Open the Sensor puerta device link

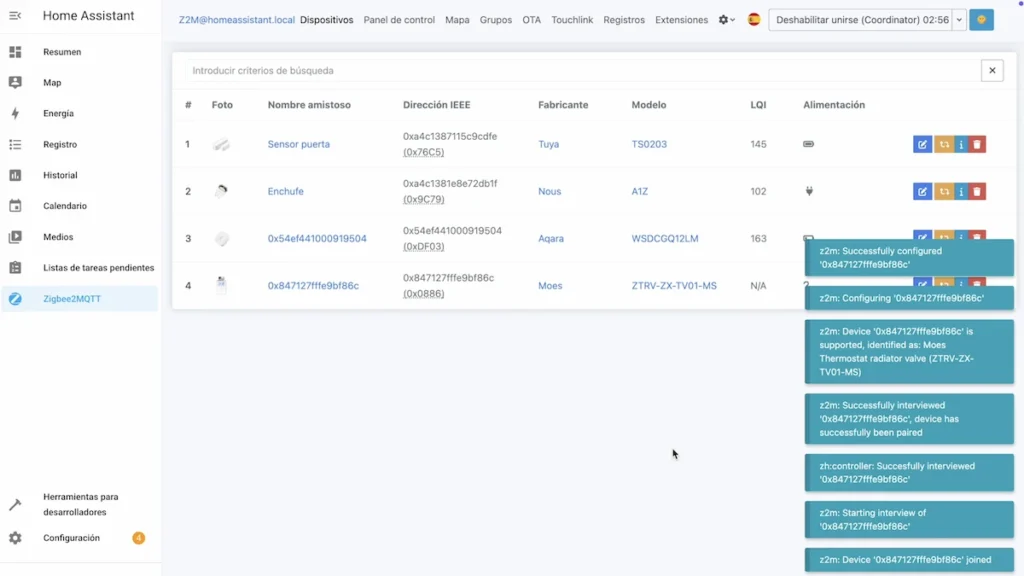coord(298,144)
